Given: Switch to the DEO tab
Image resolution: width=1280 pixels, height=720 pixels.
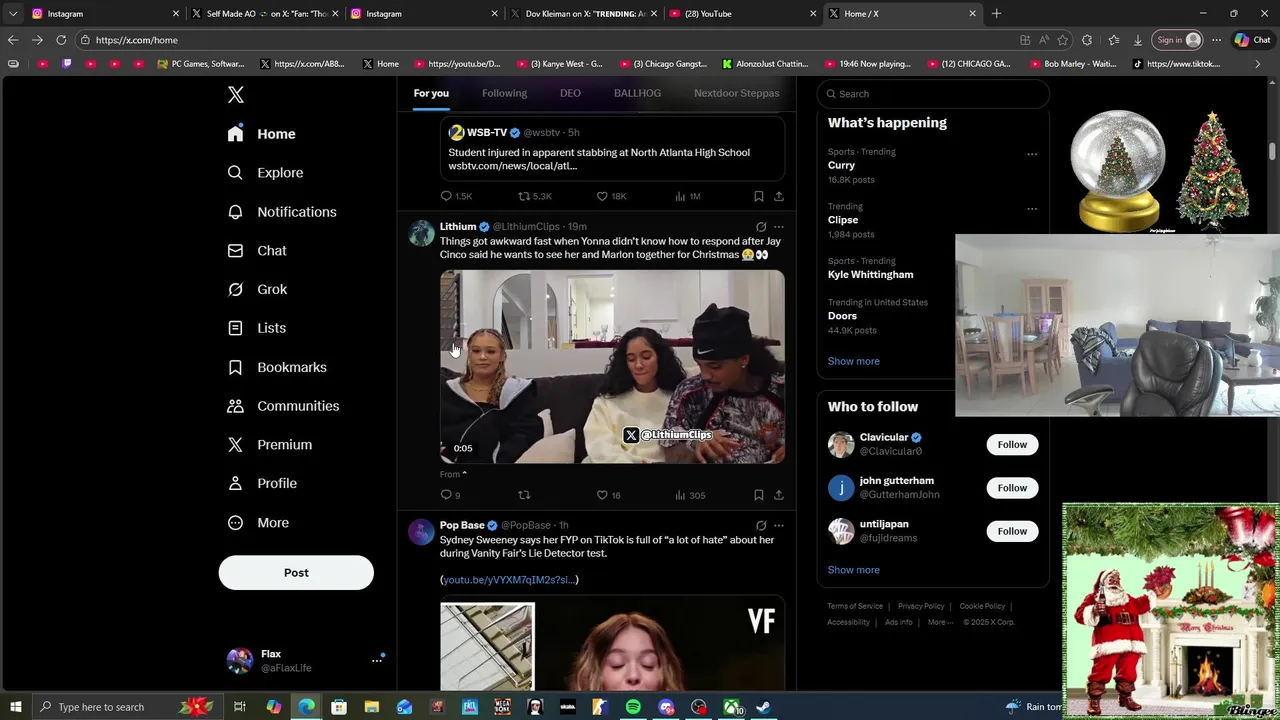Looking at the screenshot, I should click(570, 93).
